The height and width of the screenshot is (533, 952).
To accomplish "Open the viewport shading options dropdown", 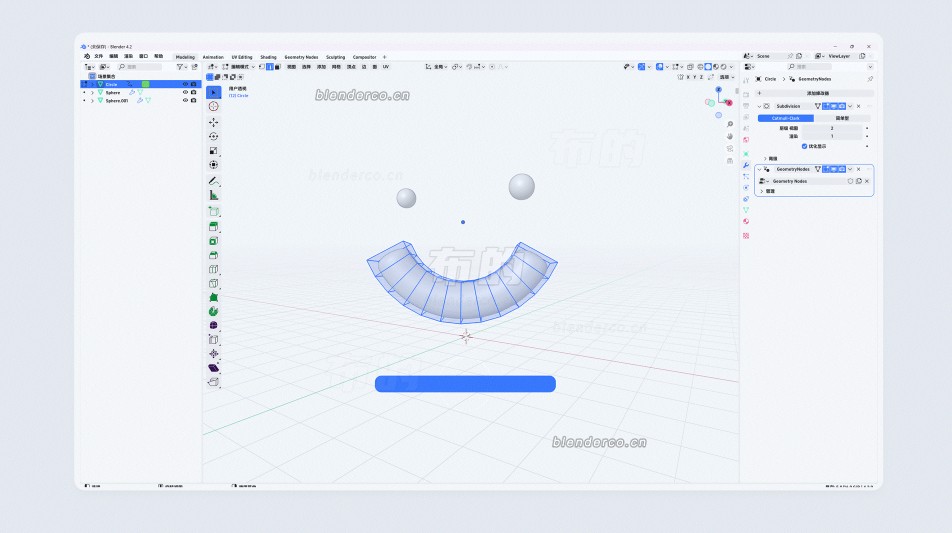I will pos(732,67).
